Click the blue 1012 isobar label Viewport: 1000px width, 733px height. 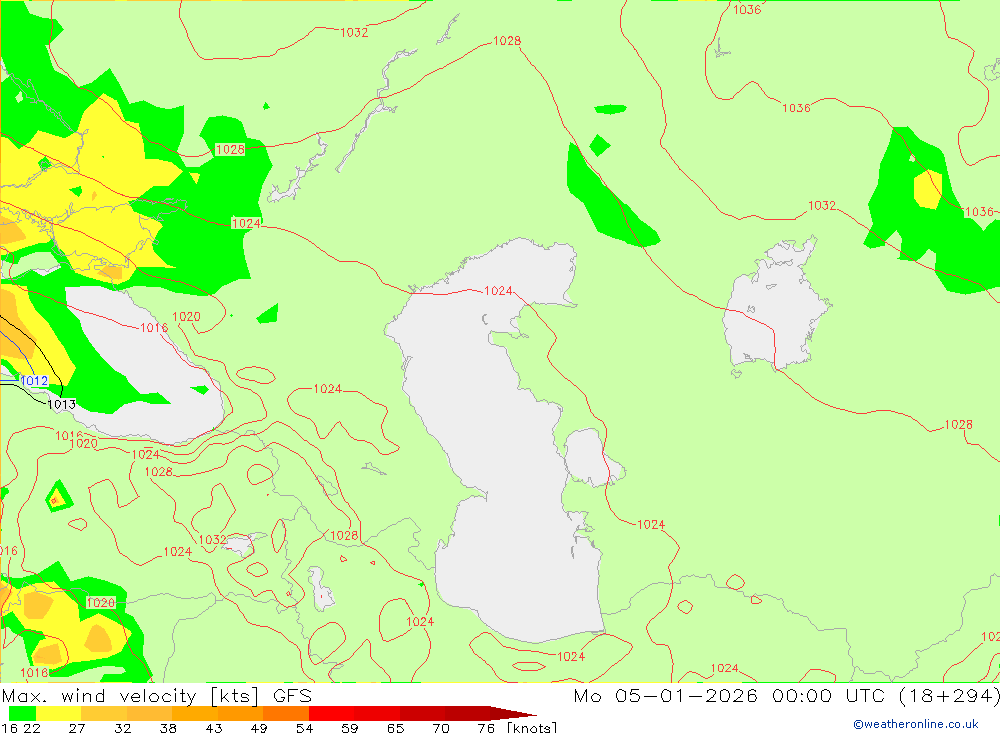click(x=34, y=381)
